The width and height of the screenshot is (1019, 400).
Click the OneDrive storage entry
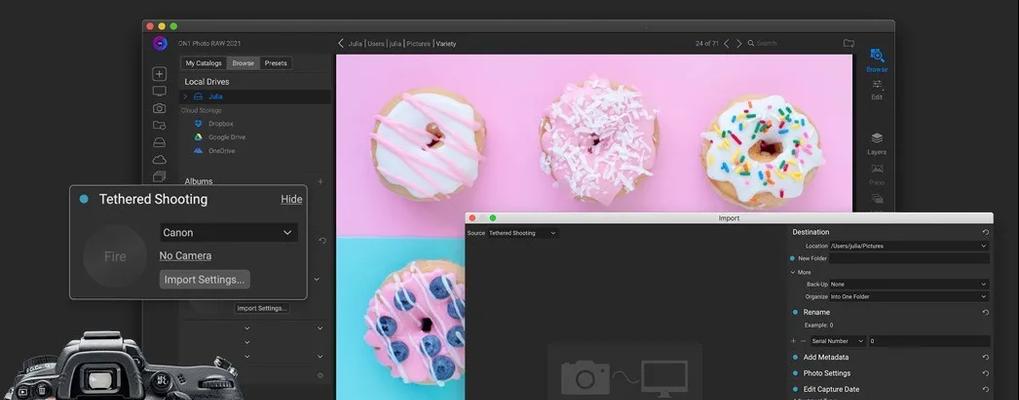click(x=214, y=151)
